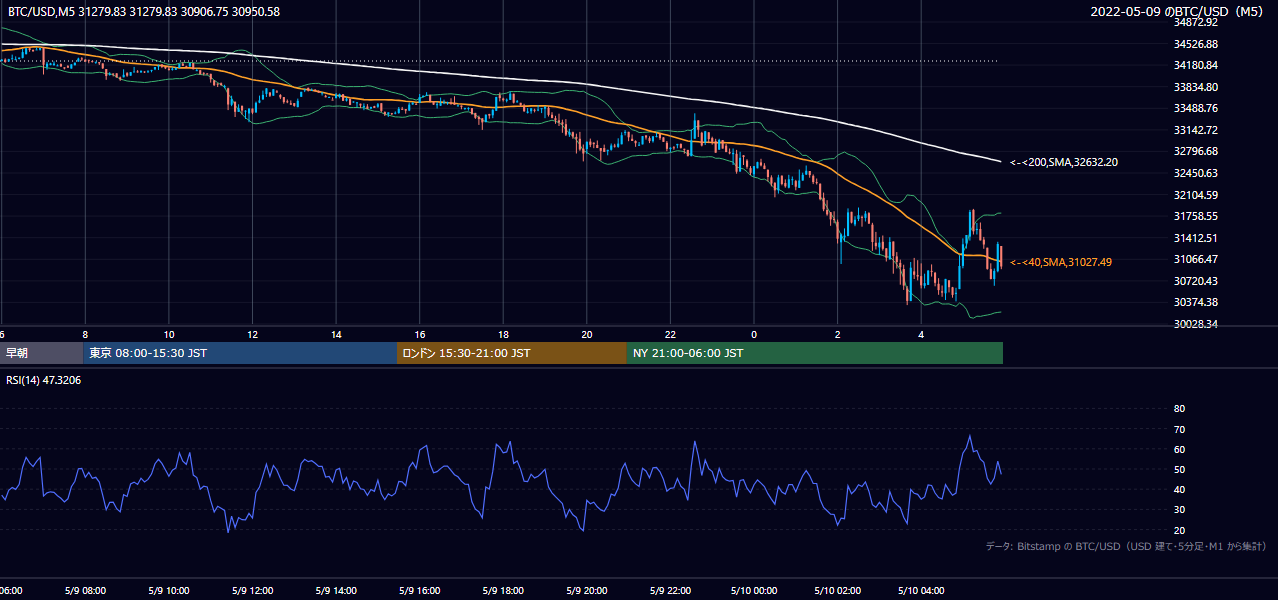Click price axis value 30028.34

click(1195, 324)
